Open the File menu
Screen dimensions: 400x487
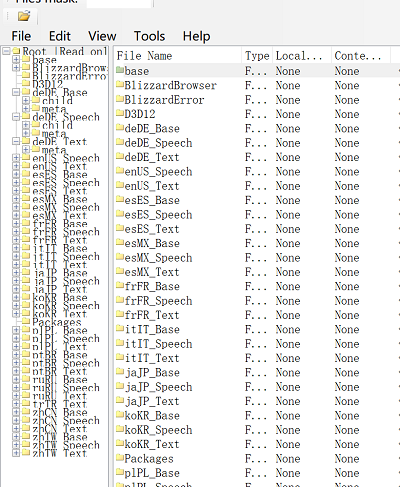[21, 36]
